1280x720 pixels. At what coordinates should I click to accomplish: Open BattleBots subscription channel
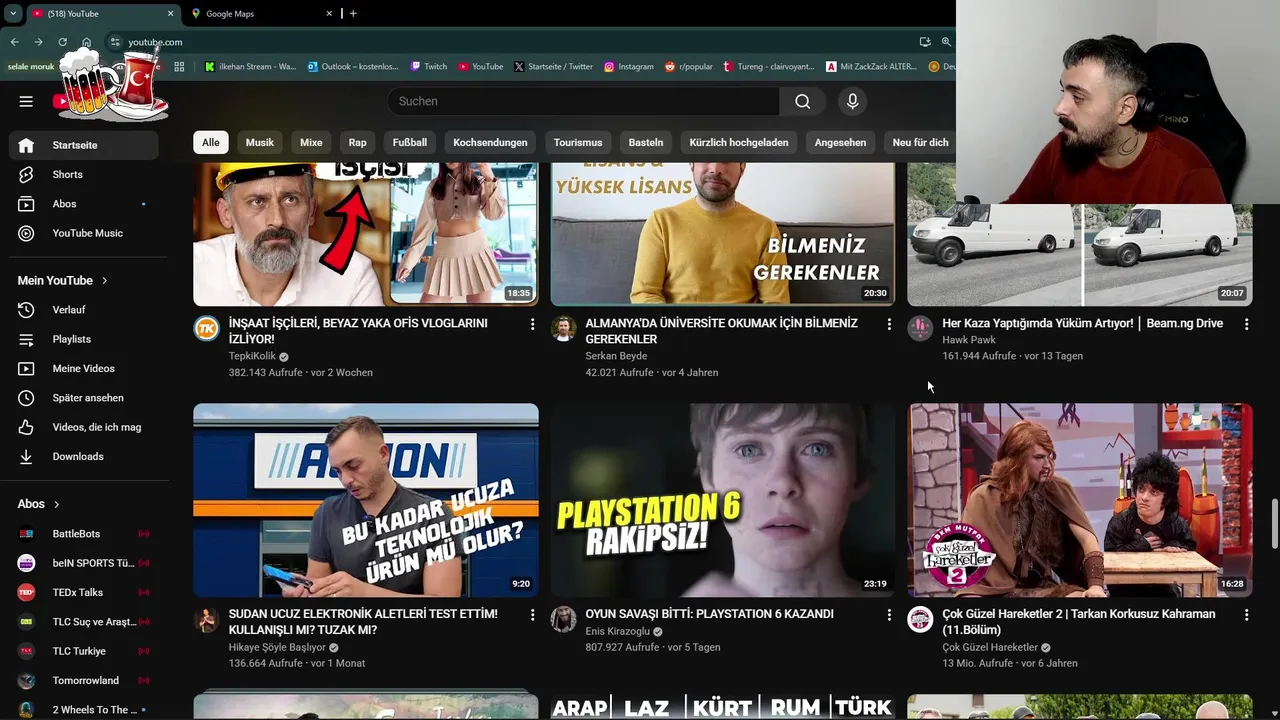point(84,534)
